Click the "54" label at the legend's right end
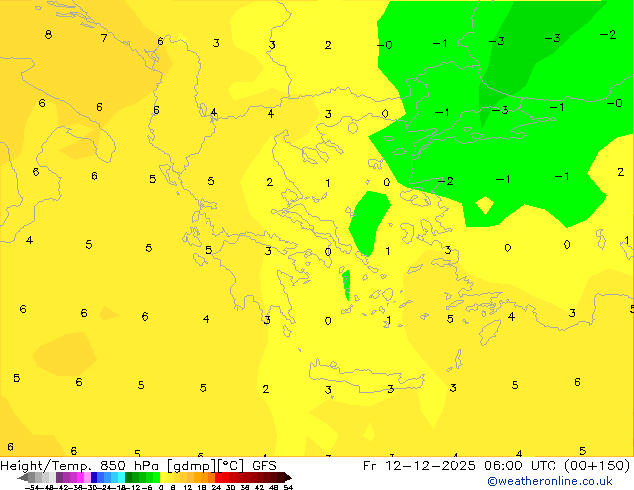 [288, 487]
